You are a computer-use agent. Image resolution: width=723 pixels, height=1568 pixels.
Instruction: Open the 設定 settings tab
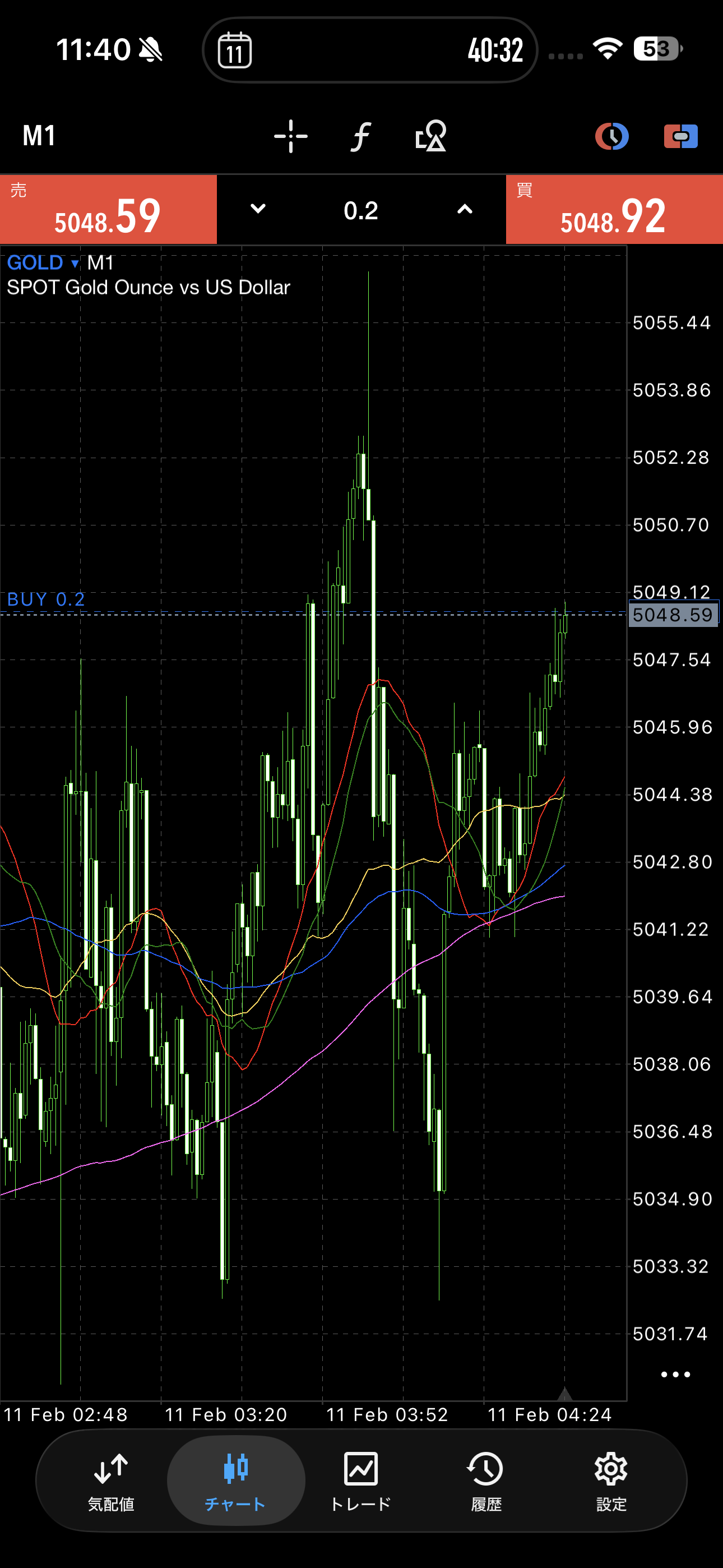point(611,1480)
